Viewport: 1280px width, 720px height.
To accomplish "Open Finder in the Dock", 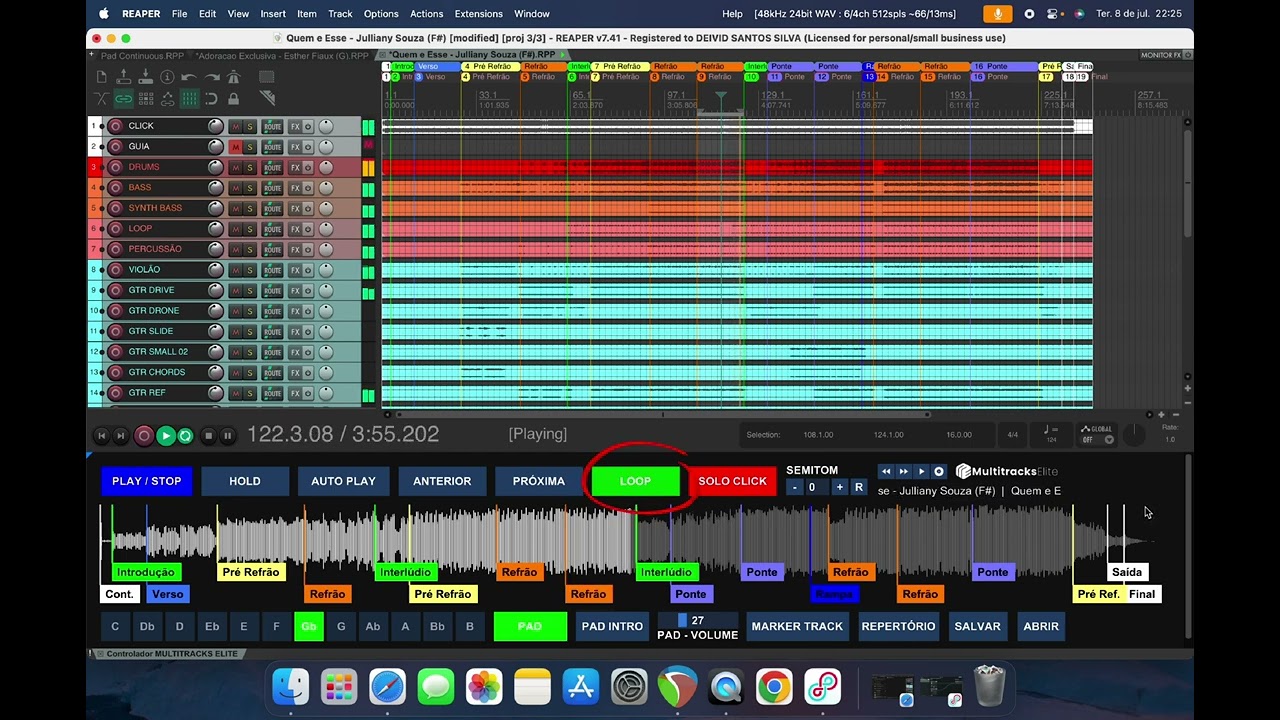I will (x=291, y=687).
